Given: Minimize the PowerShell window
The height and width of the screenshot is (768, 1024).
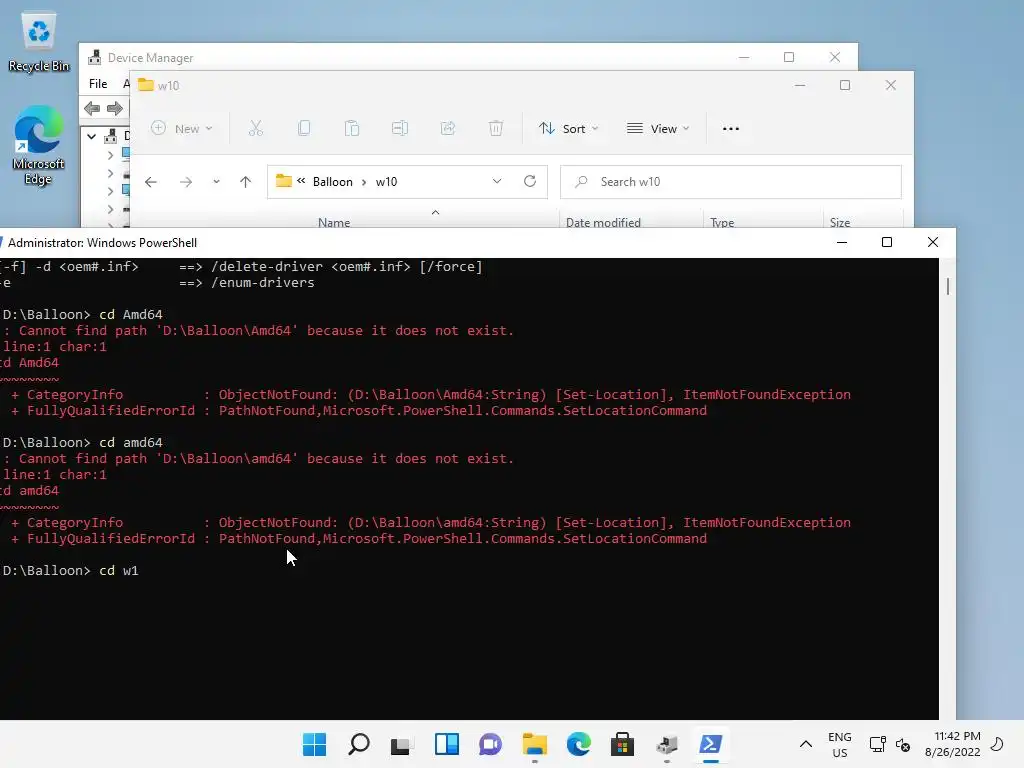Looking at the screenshot, I should pos(842,242).
